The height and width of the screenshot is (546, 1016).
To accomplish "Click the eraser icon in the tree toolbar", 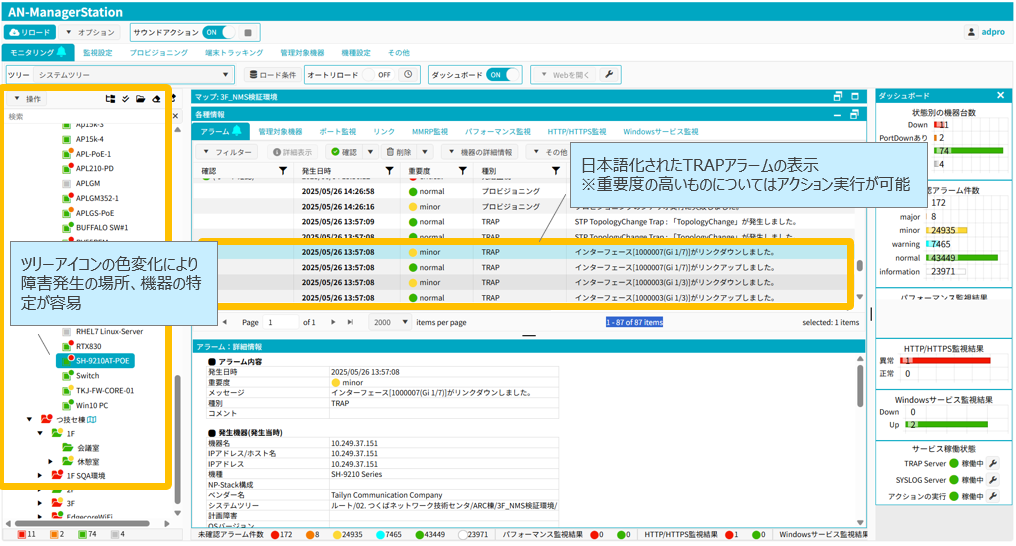I will pos(156,99).
